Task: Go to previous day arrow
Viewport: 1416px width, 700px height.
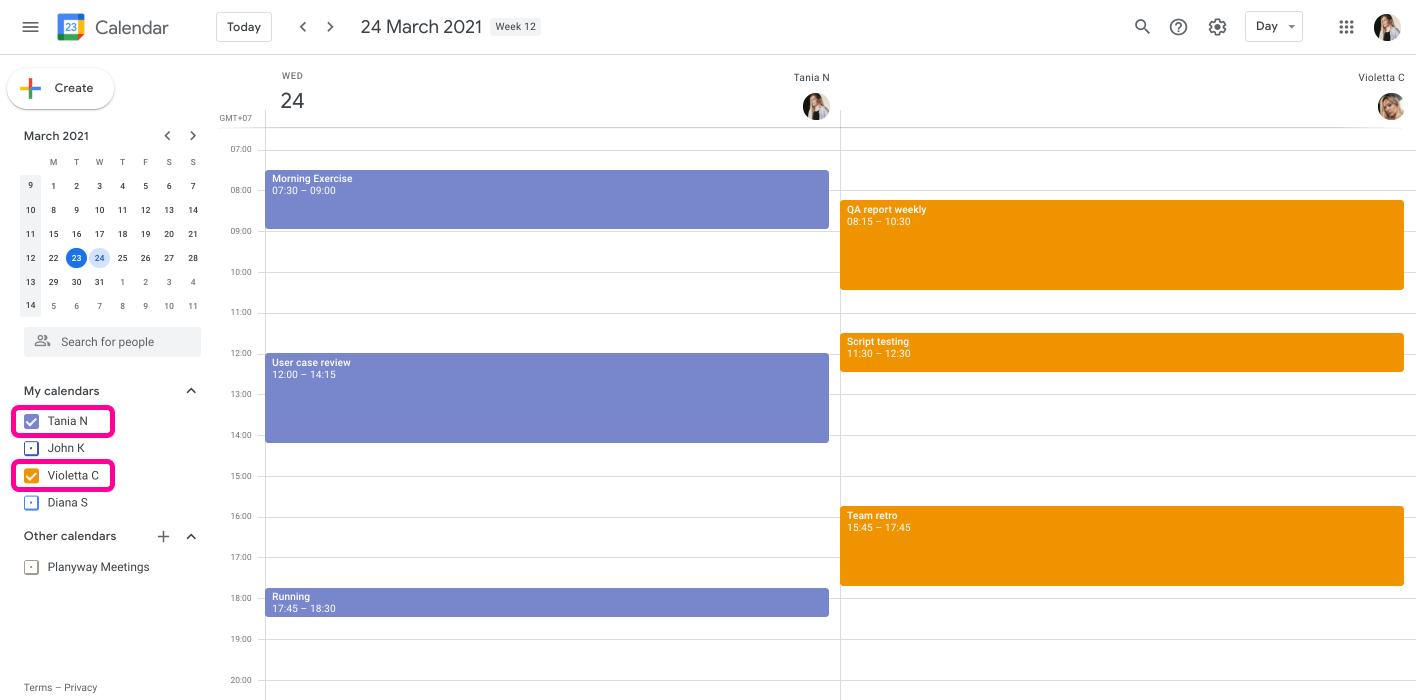Action: pos(303,27)
